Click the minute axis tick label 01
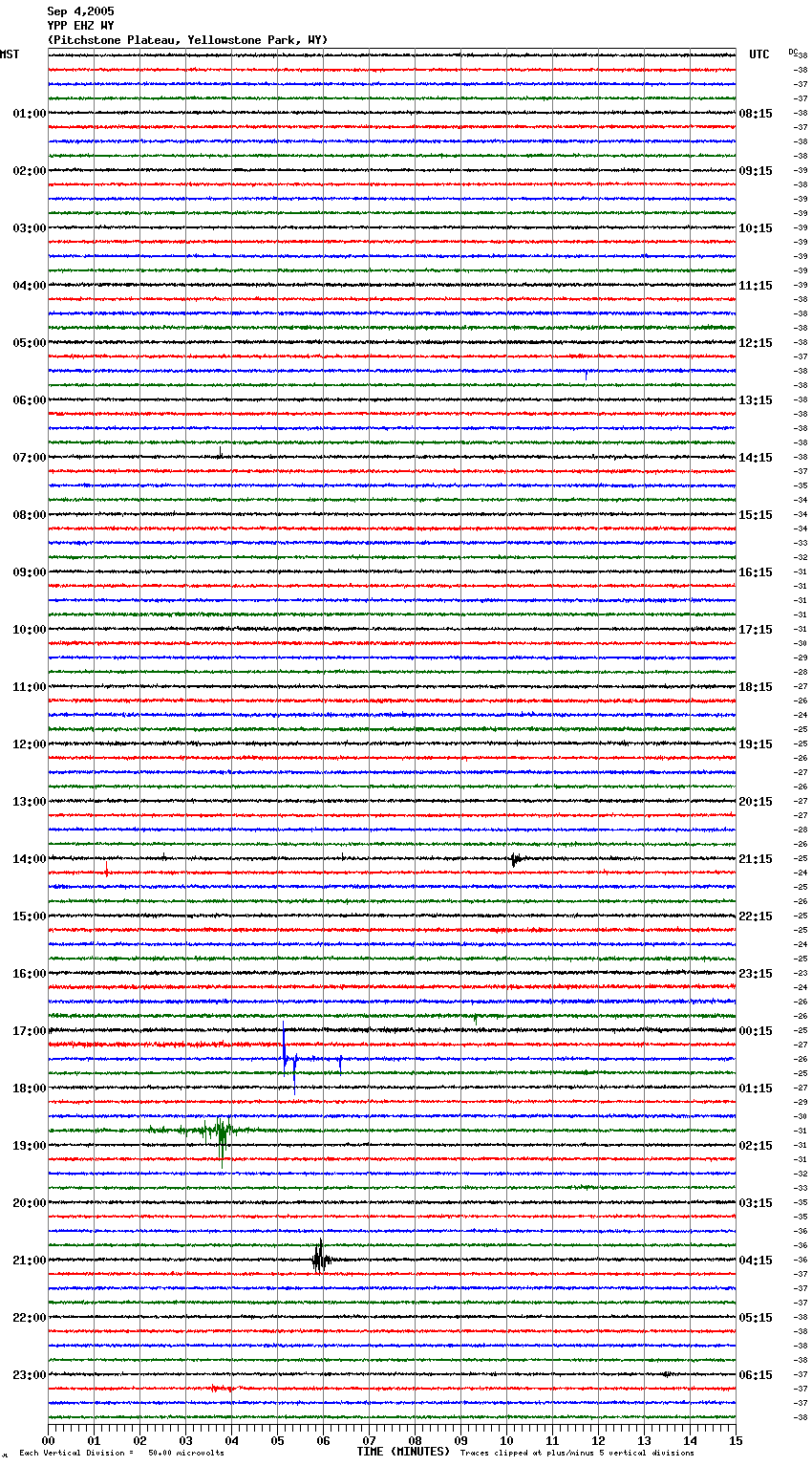 (94, 1440)
